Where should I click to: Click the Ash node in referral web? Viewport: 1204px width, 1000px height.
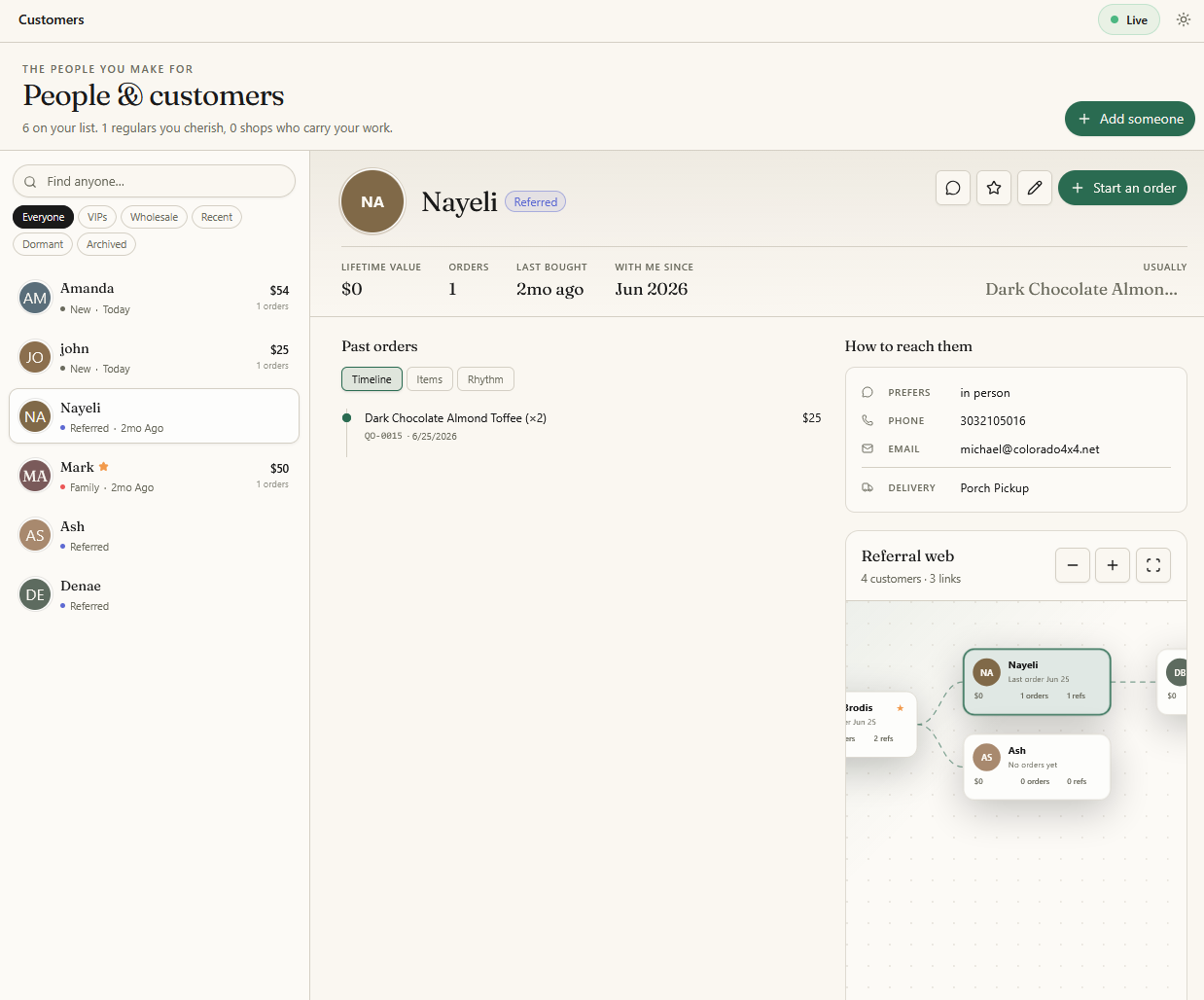point(1037,767)
